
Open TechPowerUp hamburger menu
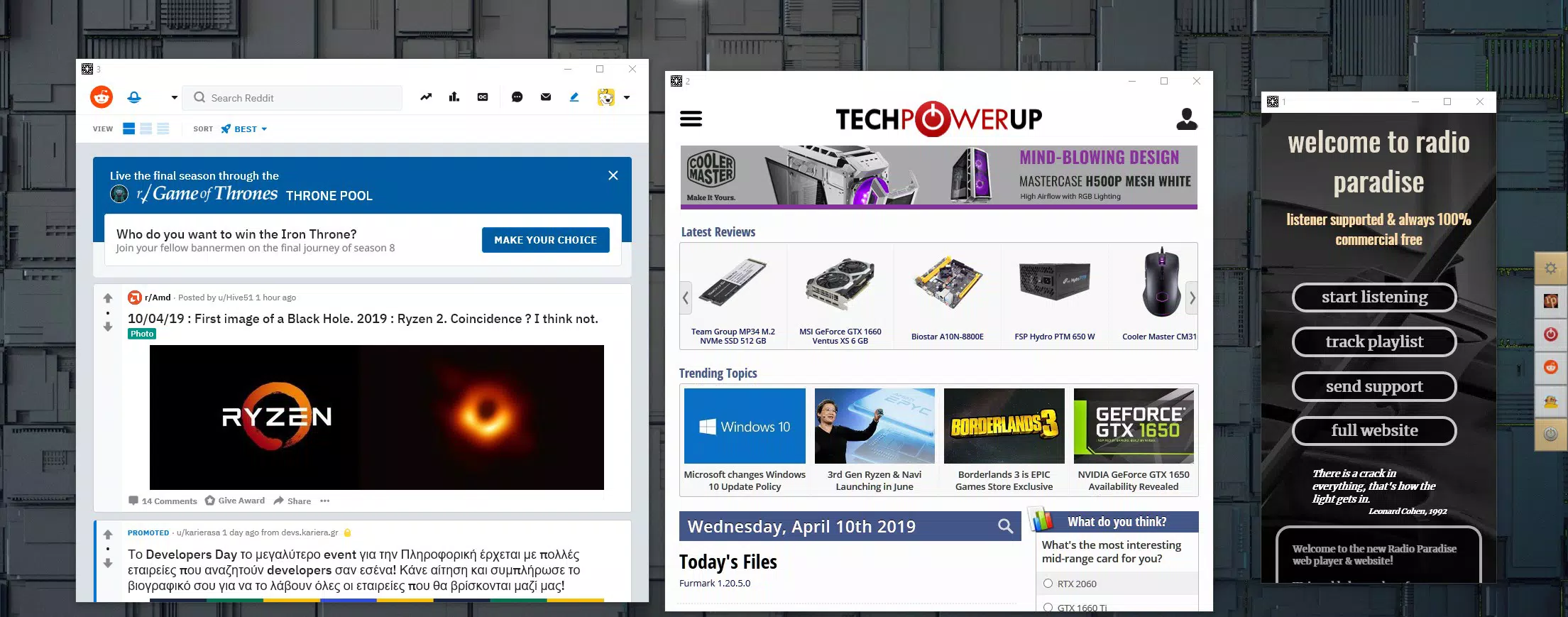click(x=691, y=119)
